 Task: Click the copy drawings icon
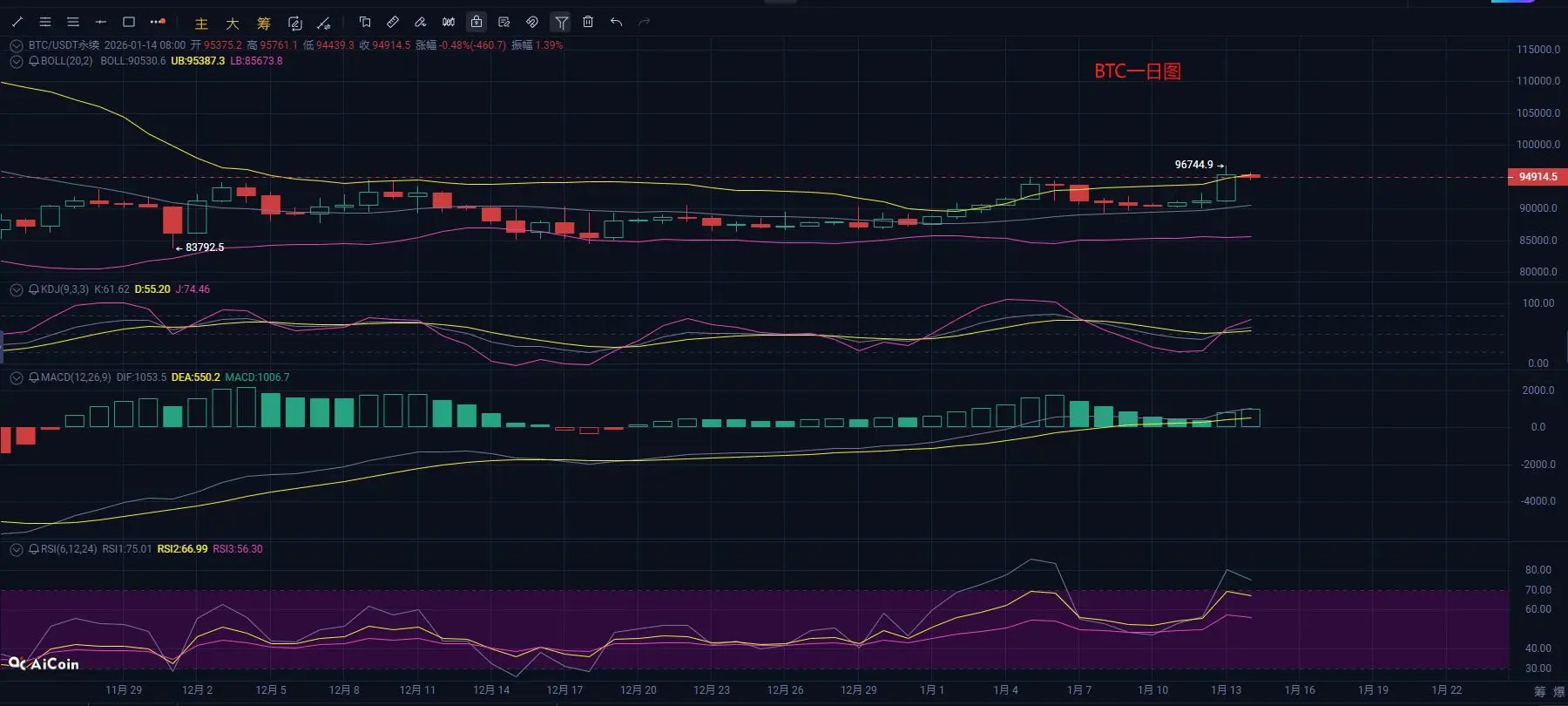365,22
